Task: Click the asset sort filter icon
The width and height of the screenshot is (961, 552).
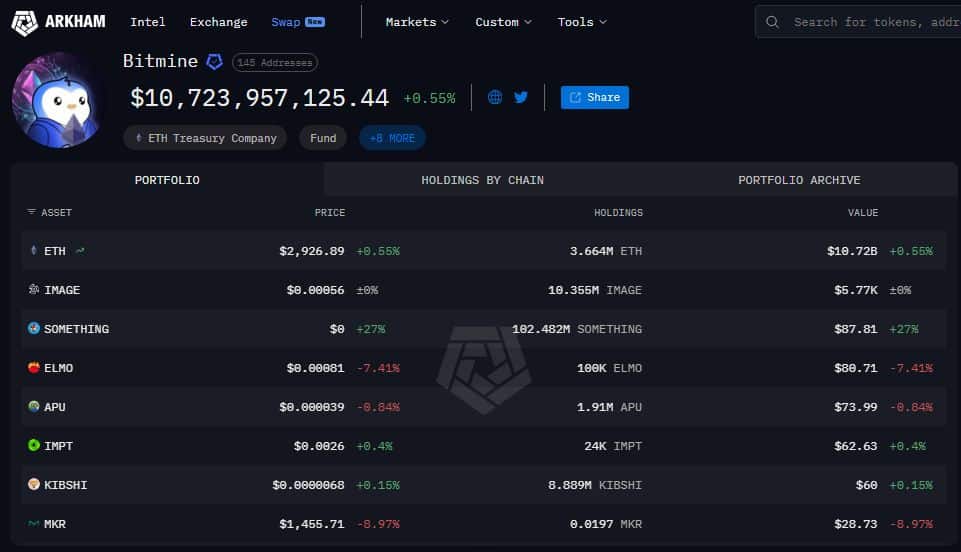Action: (31, 212)
